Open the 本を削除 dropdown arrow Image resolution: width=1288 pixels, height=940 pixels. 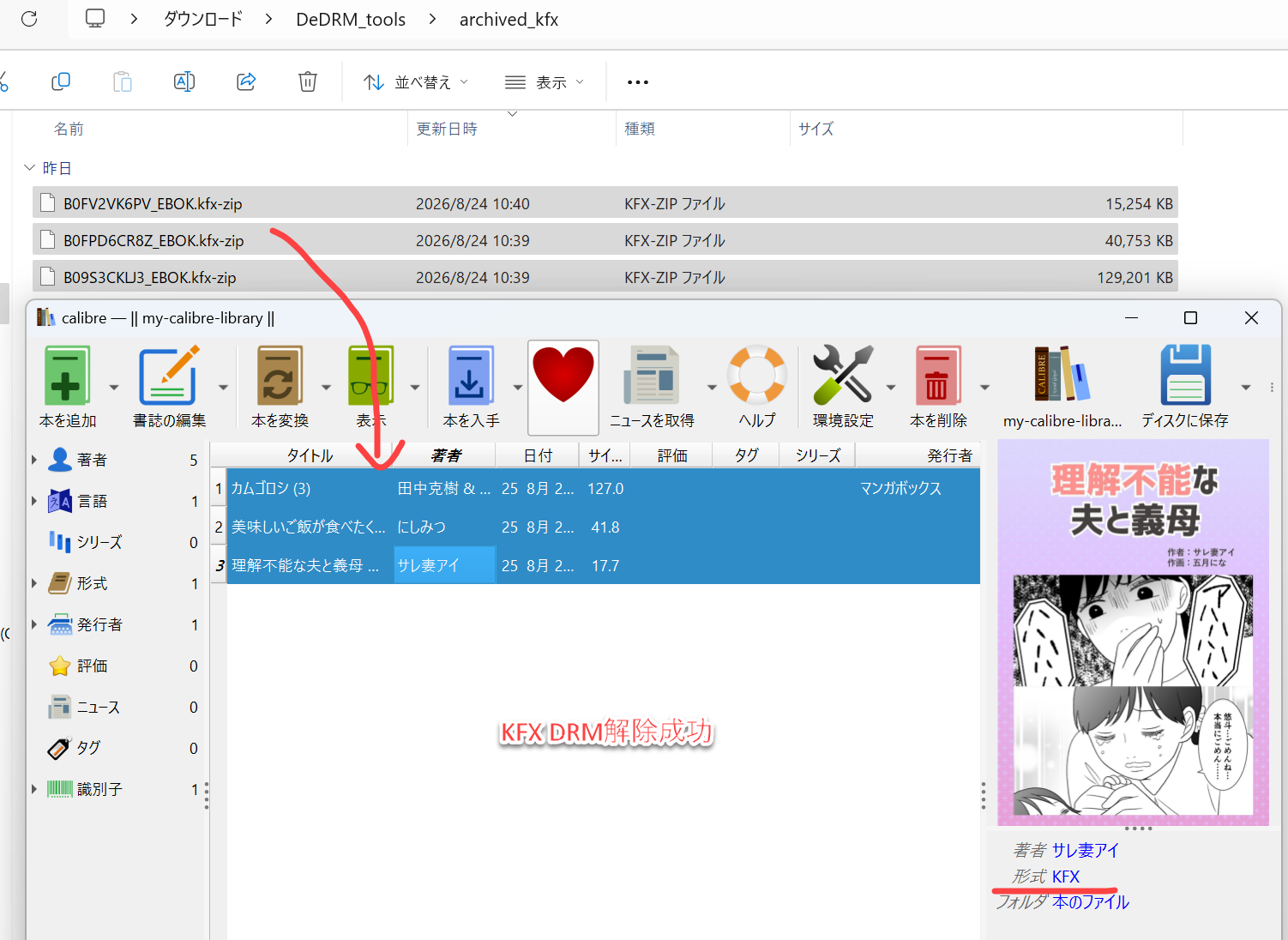pyautogui.click(x=984, y=388)
